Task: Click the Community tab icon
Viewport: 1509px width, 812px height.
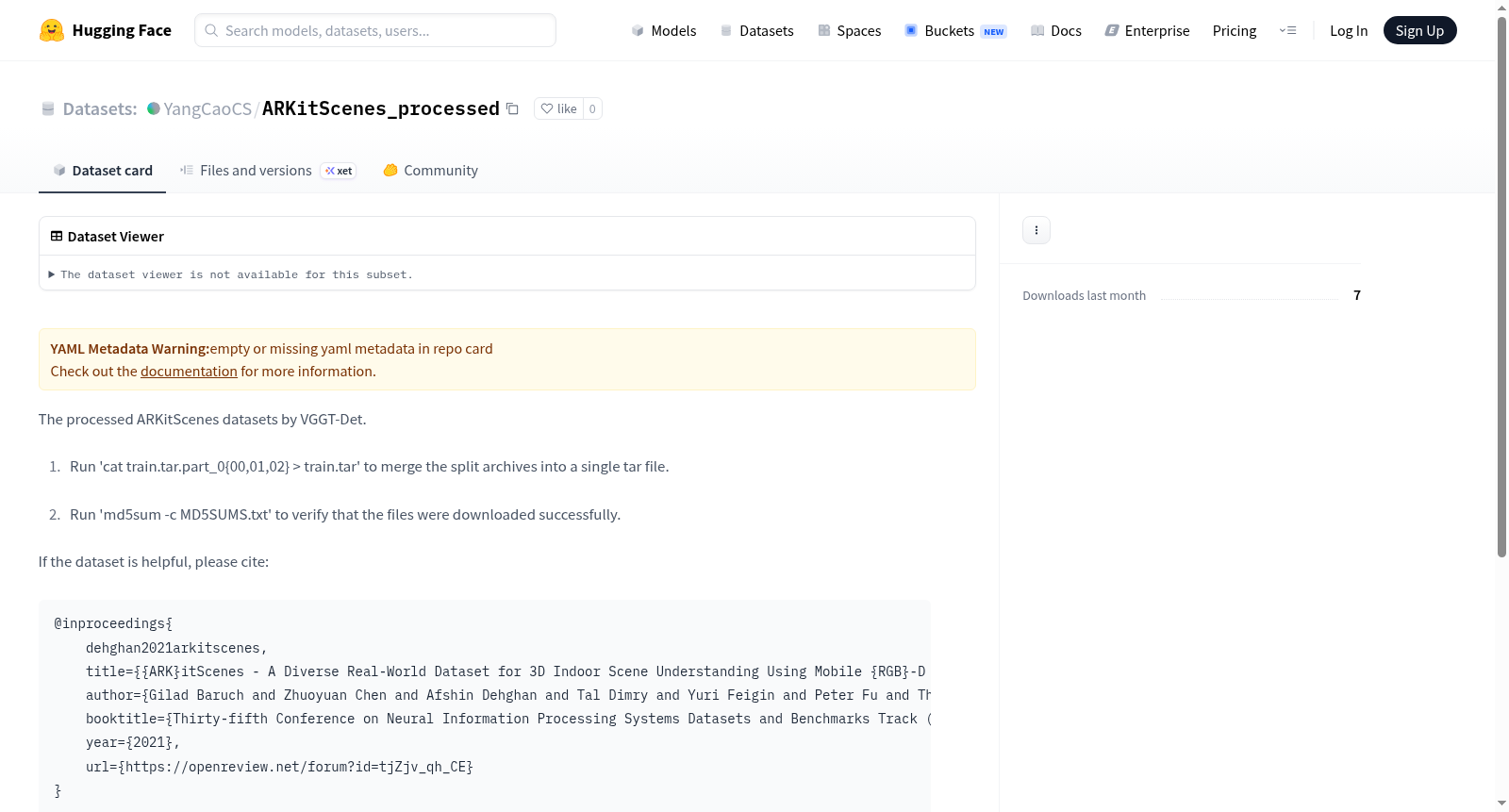Action: click(390, 171)
